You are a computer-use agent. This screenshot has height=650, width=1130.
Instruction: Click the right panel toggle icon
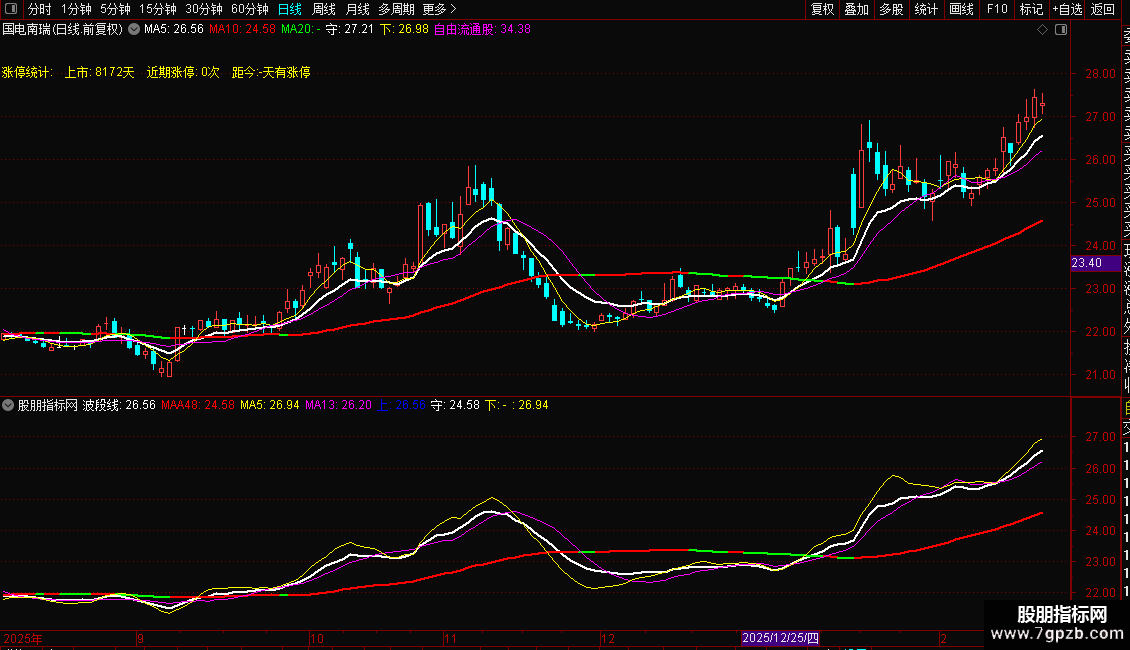click(x=1061, y=29)
